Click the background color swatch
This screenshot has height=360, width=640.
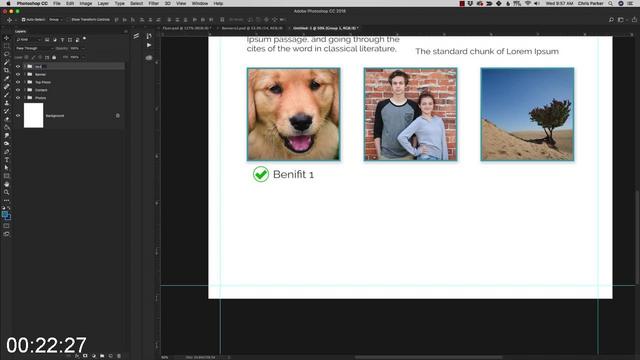click(8, 217)
